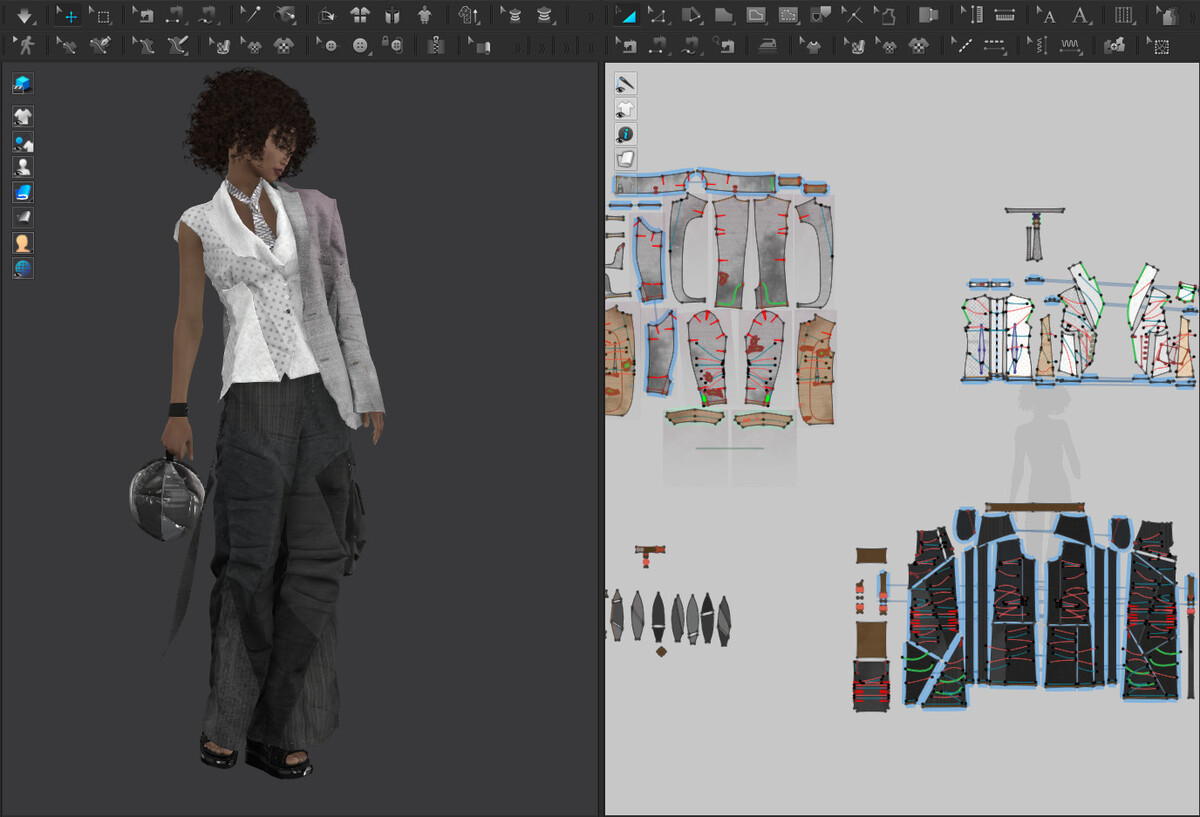Select the pucker wavy line tool
The image size is (1200, 817).
(x=1070, y=45)
